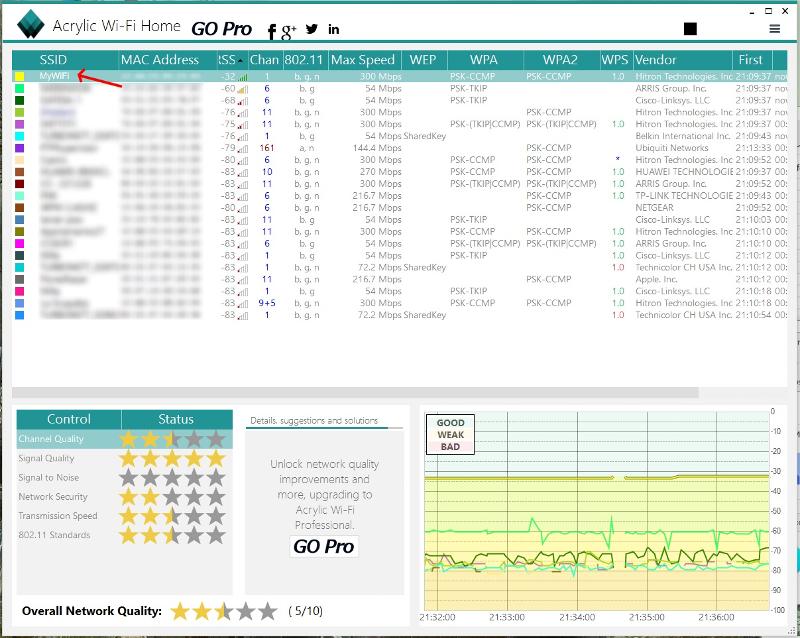Screen dimensions: 800x638
Task: Select the HUAWEI TECHNOLOGIE vendor cell
Action: (683, 172)
